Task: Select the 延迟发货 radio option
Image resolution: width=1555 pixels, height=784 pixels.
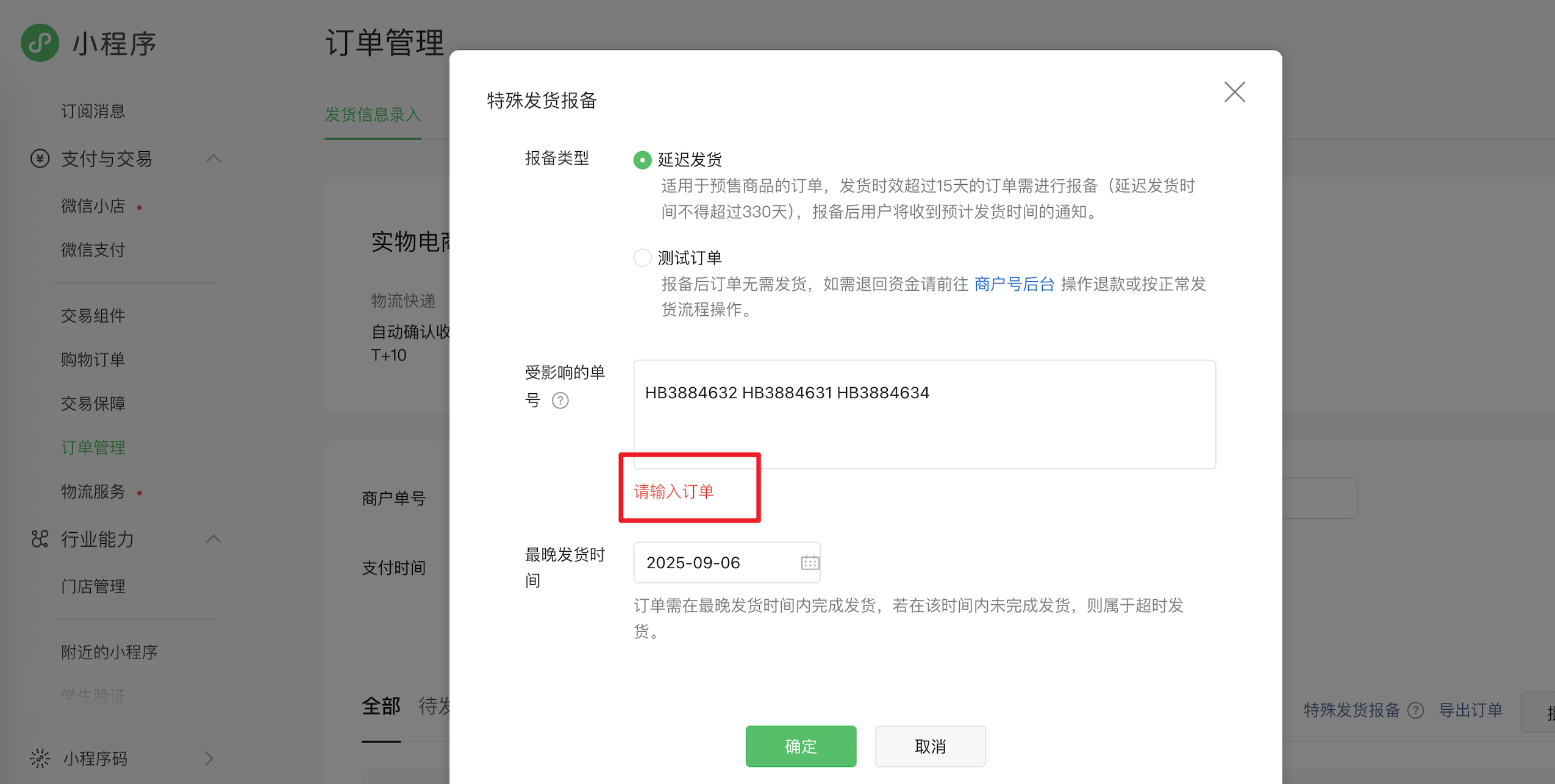Action: point(642,160)
